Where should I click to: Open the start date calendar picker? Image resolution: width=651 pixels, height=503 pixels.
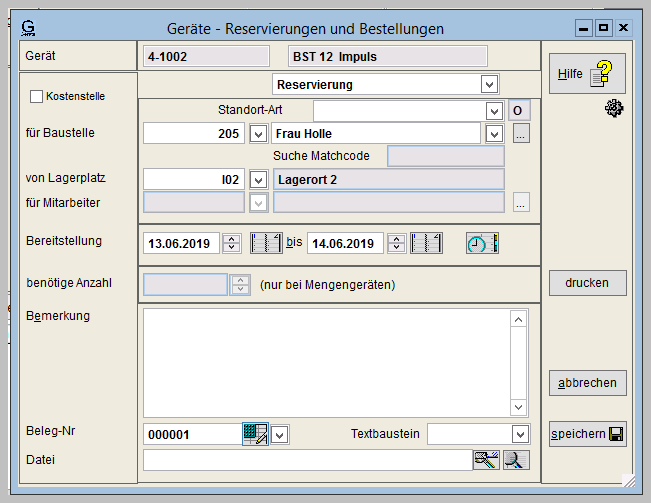click(266, 243)
